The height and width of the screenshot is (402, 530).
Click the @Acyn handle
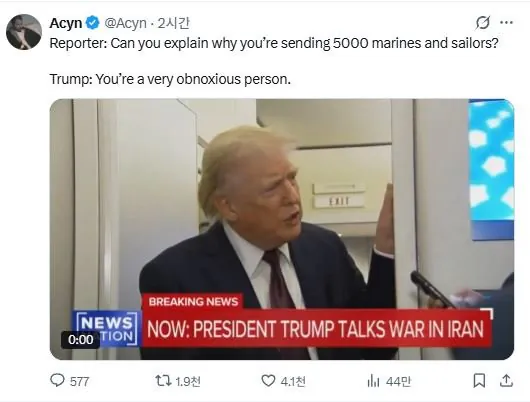(x=126, y=23)
